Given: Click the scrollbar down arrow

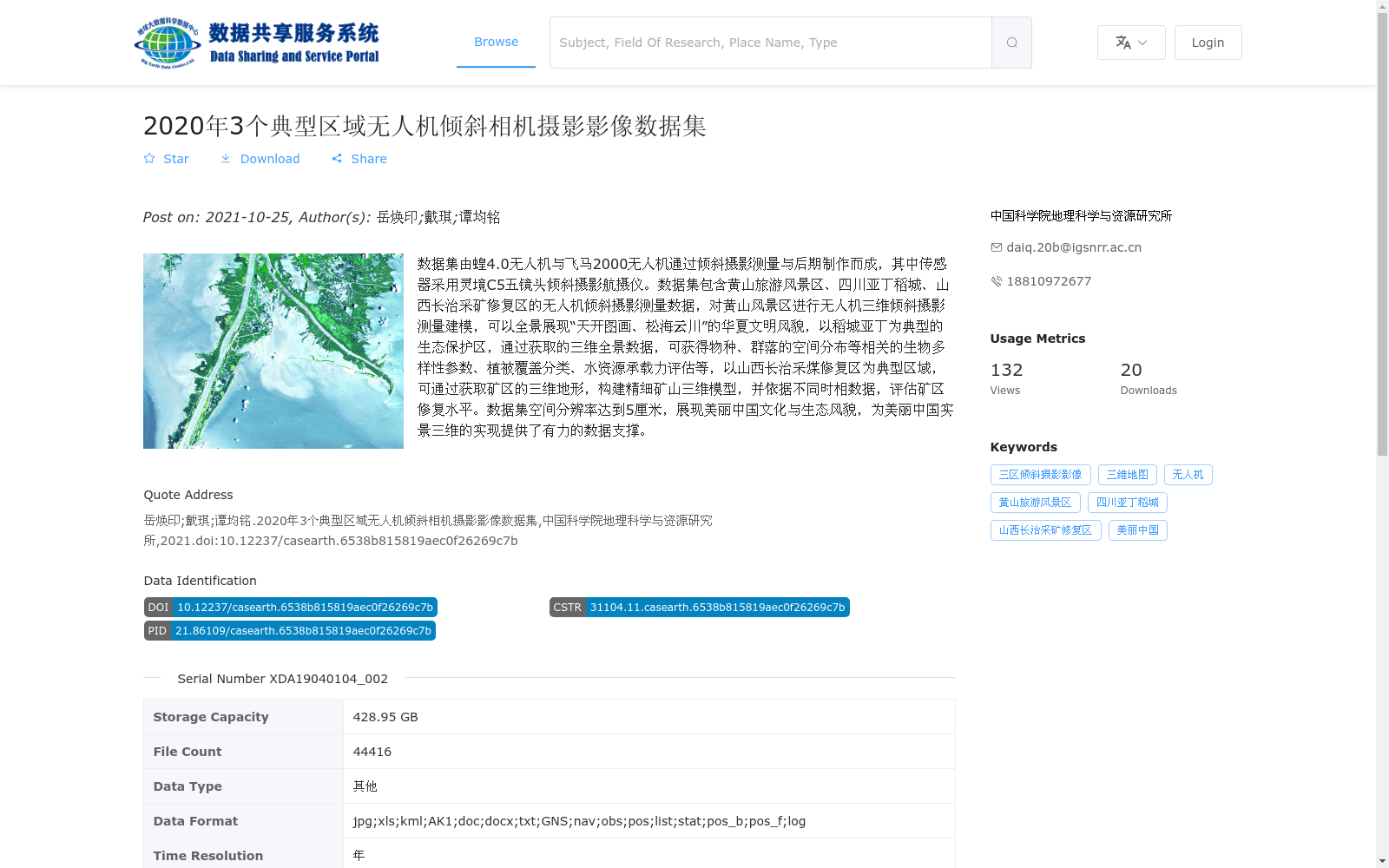Looking at the screenshot, I should pos(1382,861).
